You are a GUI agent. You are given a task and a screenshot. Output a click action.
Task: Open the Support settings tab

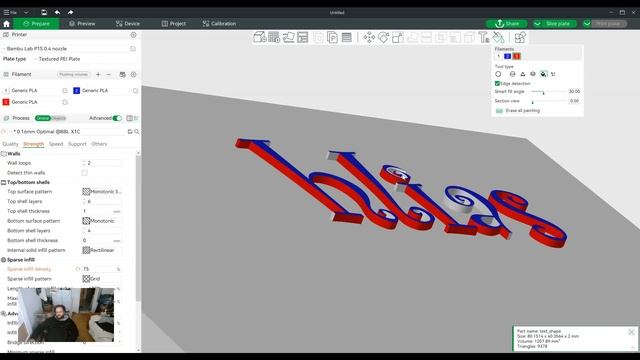(77, 144)
